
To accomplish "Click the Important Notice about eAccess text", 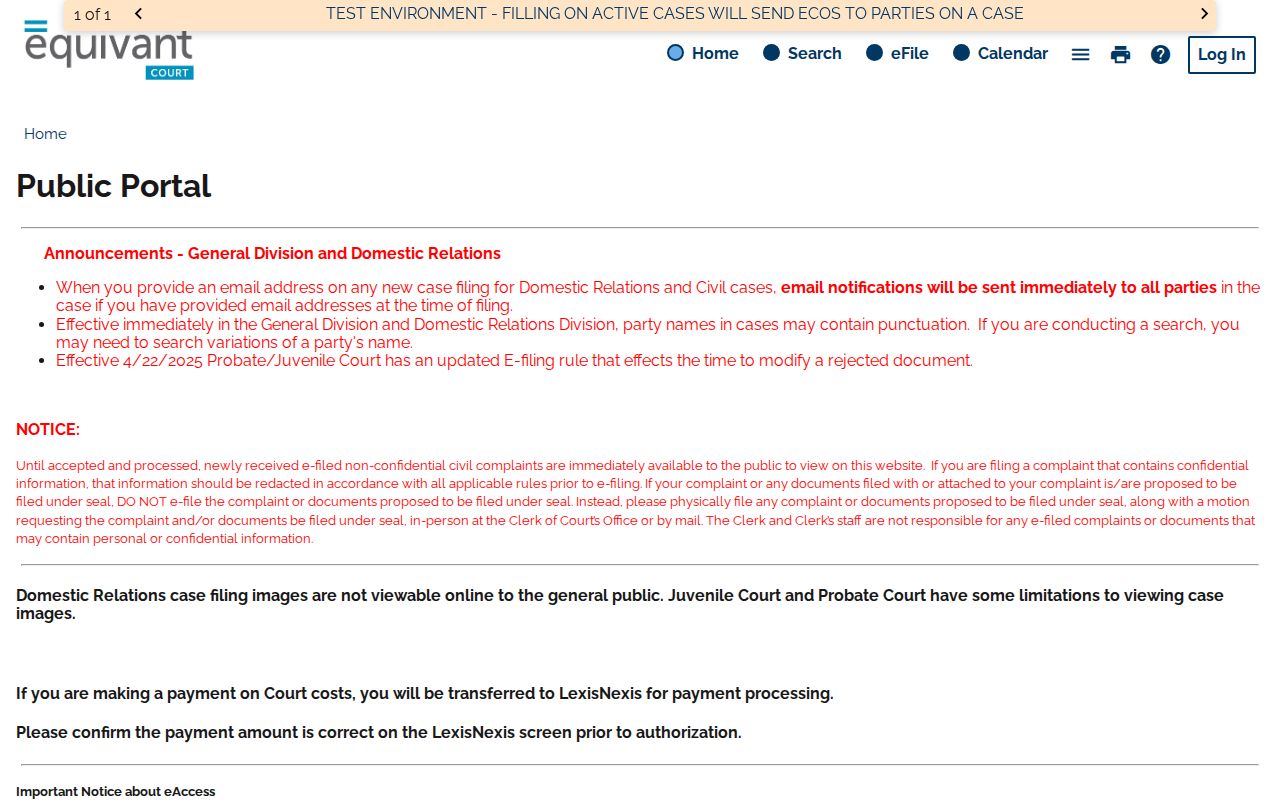I will pos(116,792).
